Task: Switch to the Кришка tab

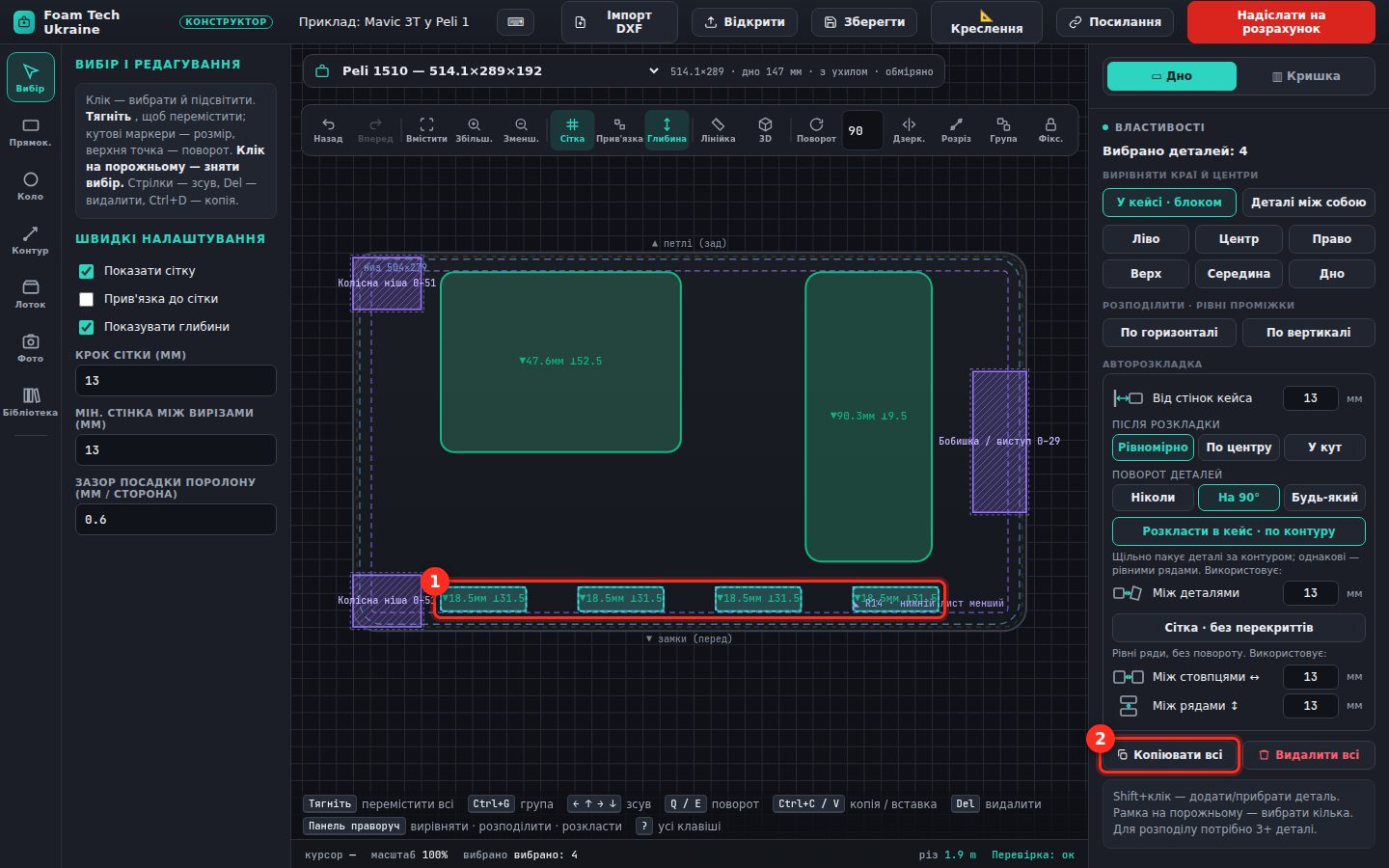Action: click(x=1306, y=76)
